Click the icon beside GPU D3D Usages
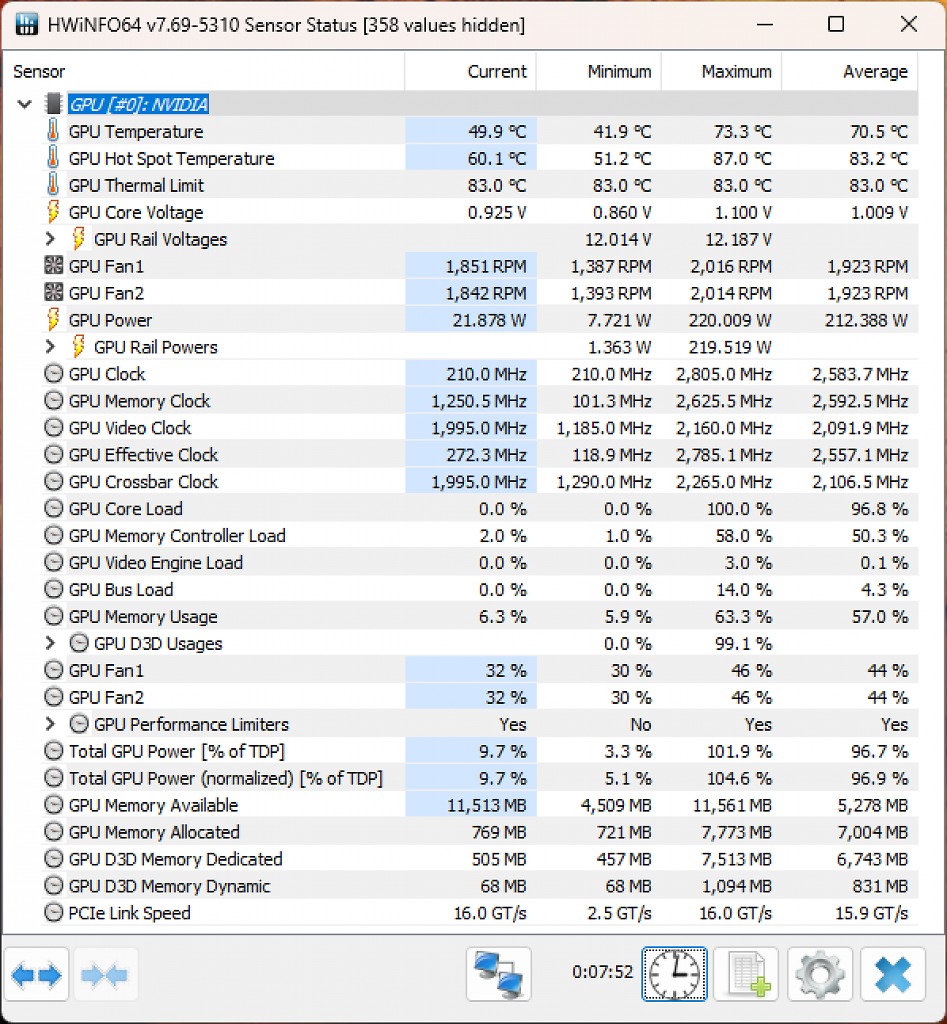 79,643
